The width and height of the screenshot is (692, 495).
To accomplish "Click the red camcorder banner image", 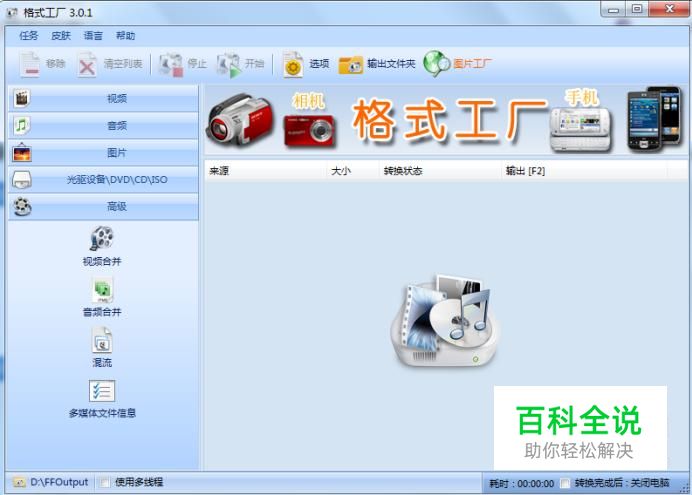I will [240, 120].
